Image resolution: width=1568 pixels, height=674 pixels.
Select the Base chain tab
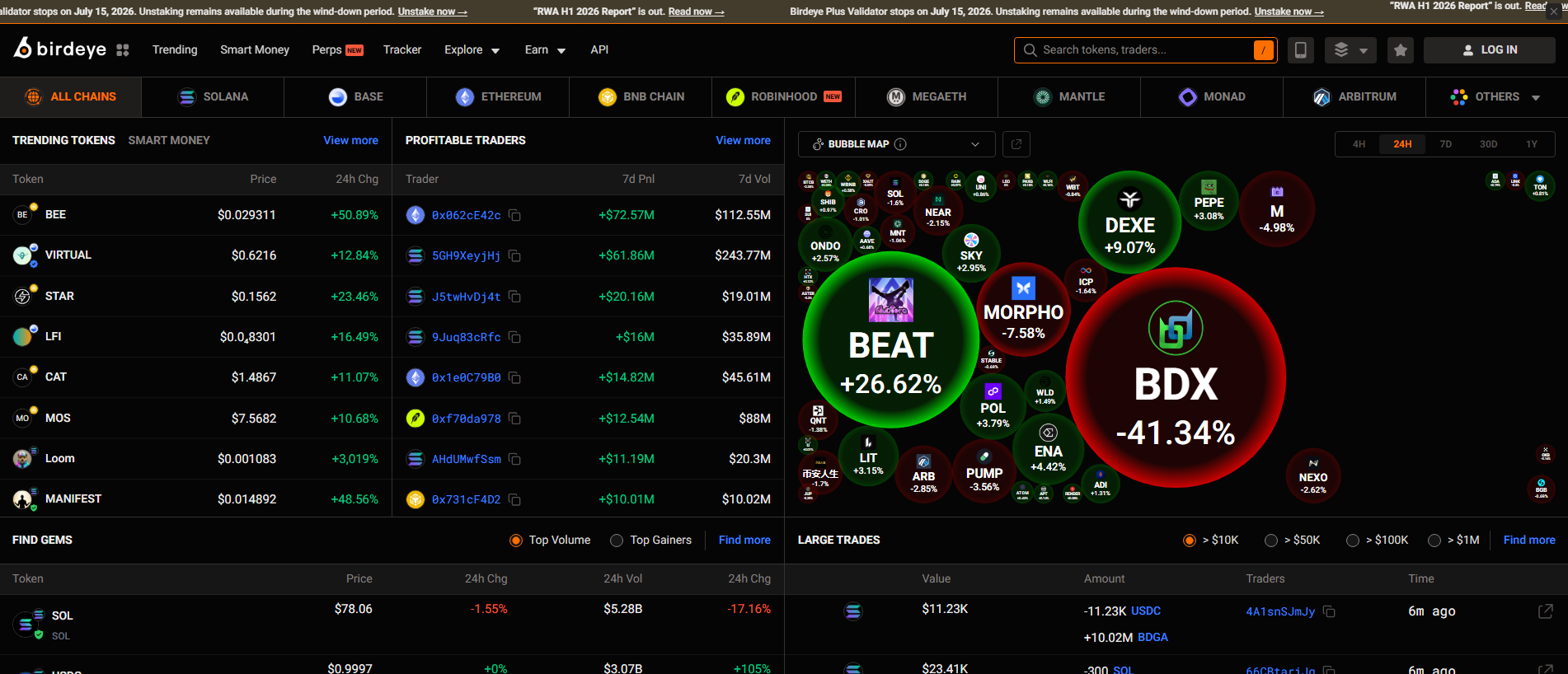(x=355, y=97)
